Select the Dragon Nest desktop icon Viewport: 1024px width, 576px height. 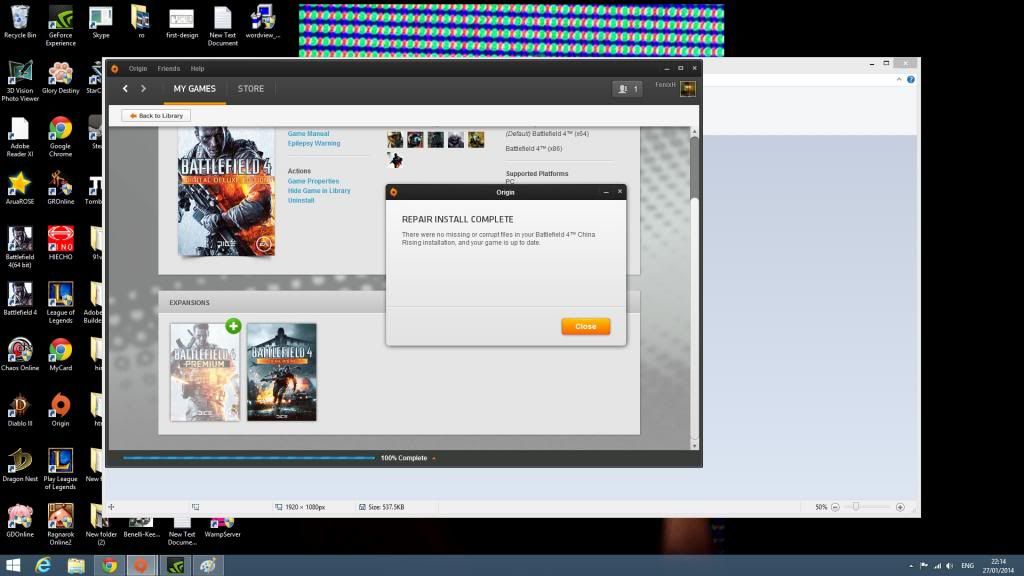coord(20,466)
